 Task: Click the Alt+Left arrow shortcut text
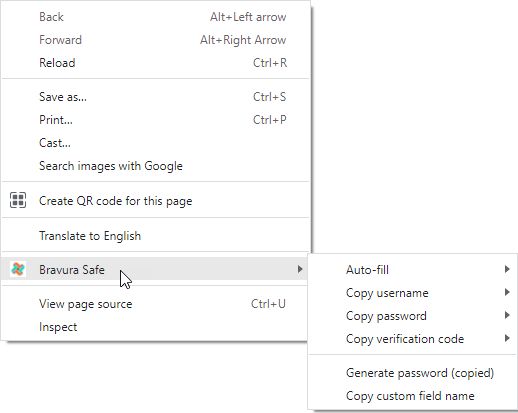(248, 17)
